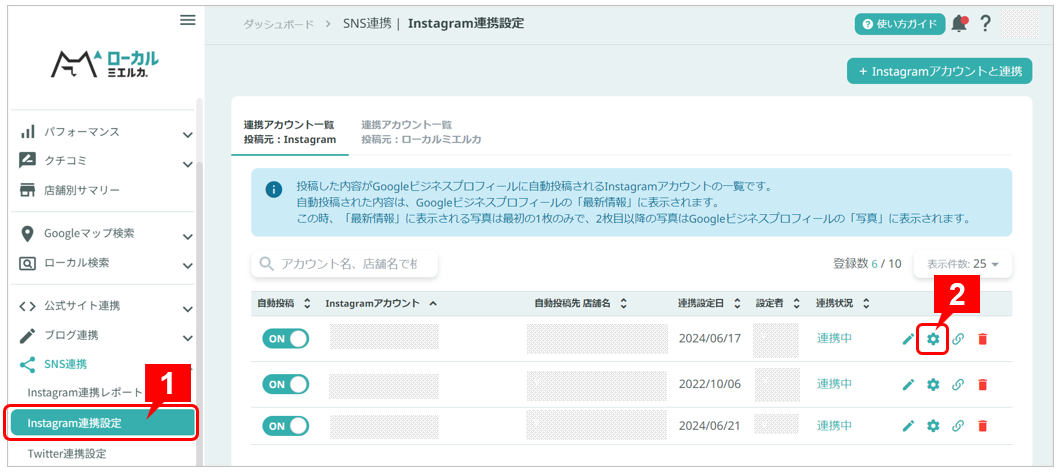Collapse sidebar with the hamburger menu icon
This screenshot has width=1061, height=475.
[187, 20]
